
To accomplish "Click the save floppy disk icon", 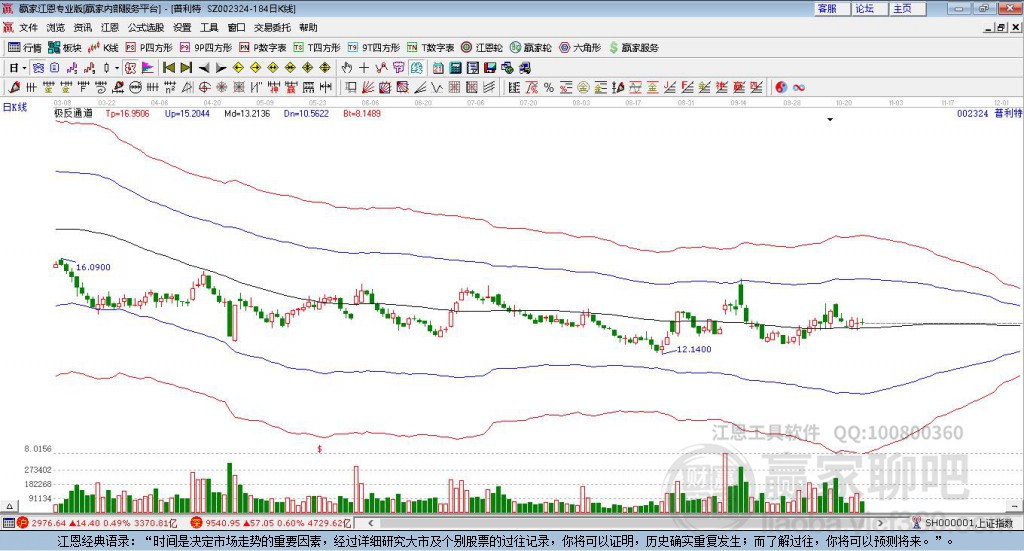I will (490, 68).
